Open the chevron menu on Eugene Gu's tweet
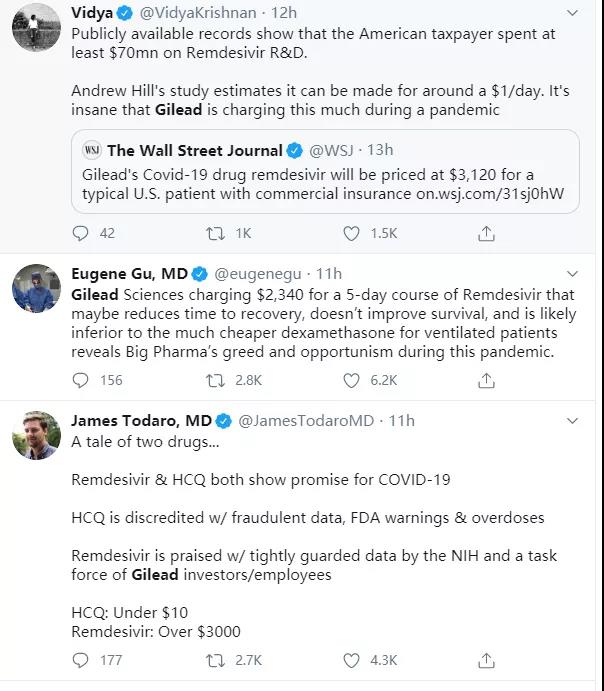 (572, 274)
